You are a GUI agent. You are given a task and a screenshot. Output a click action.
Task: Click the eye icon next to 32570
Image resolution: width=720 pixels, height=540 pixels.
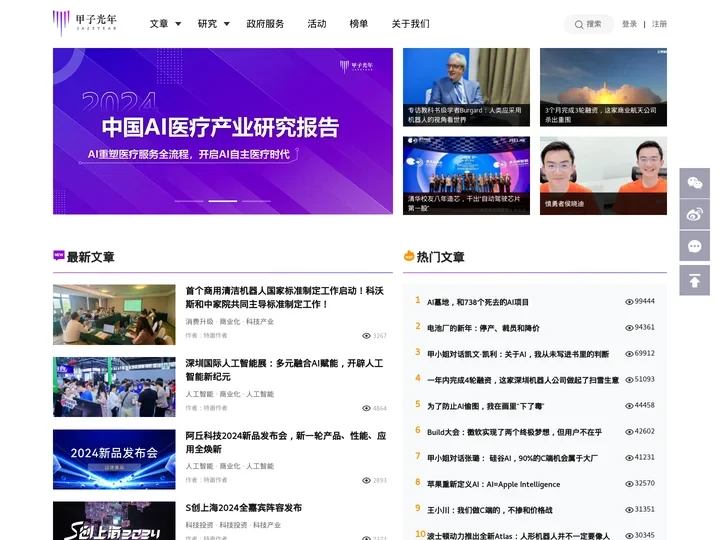629,484
